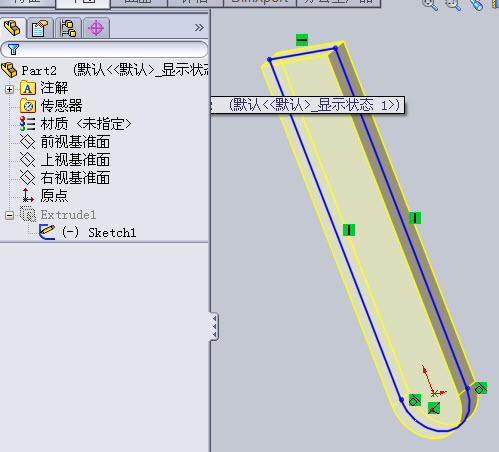This screenshot has width=499, height=452.
Task: Click the tangent relation icon at left arc end
Action: point(415,400)
